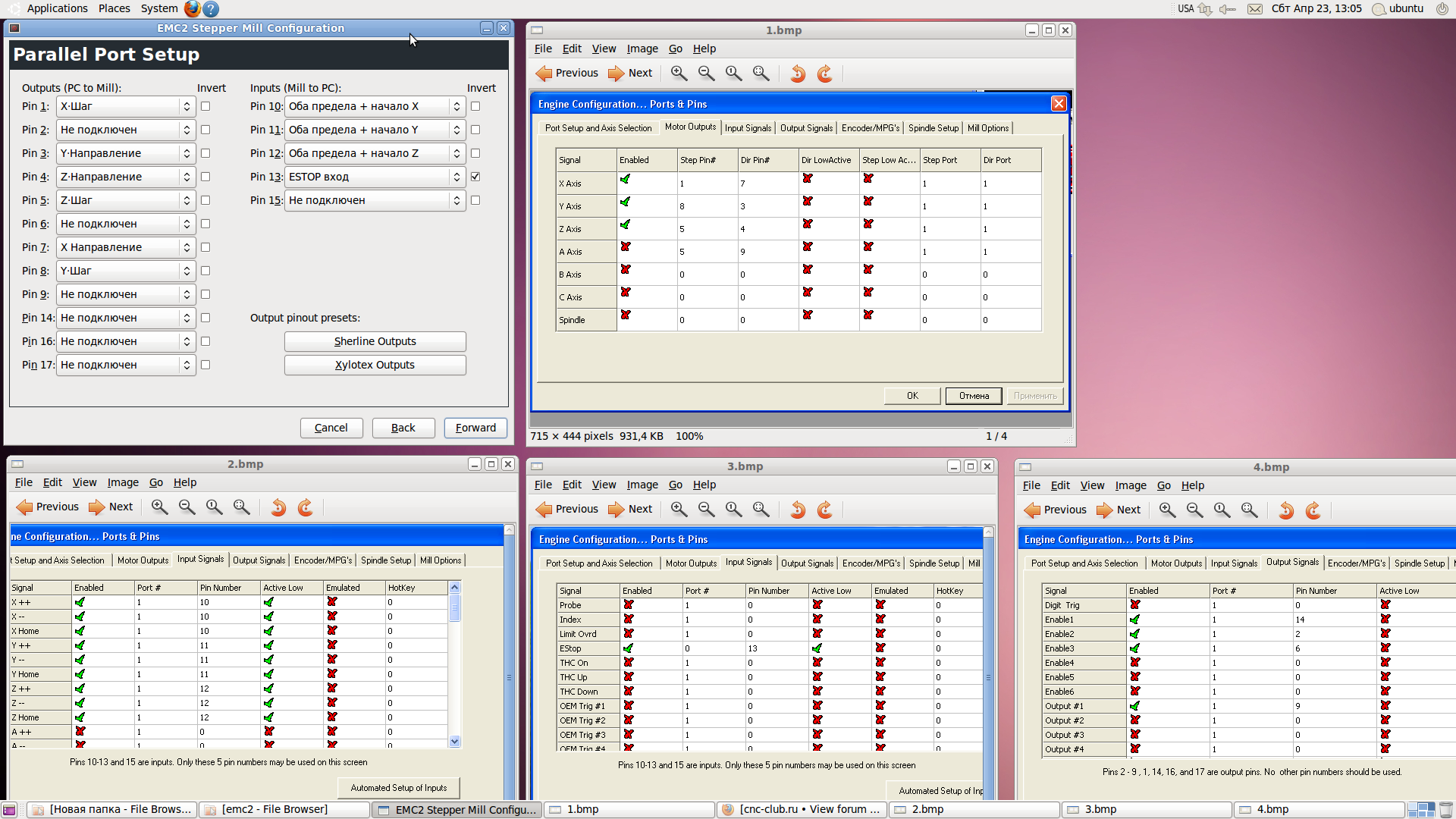Launch Firefox from top panel
1456x819 pixels.
click(193, 8)
